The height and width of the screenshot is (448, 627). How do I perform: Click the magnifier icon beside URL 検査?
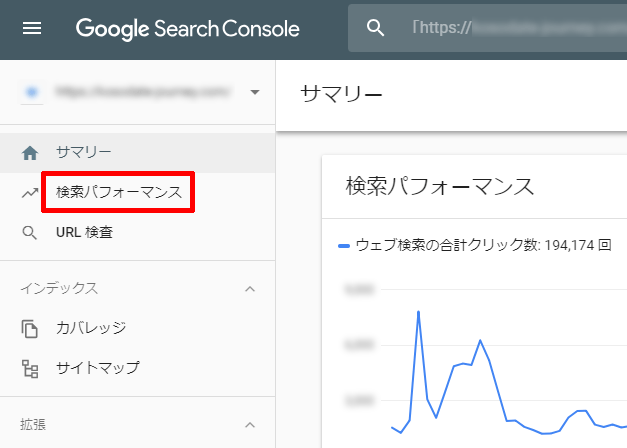click(x=30, y=233)
